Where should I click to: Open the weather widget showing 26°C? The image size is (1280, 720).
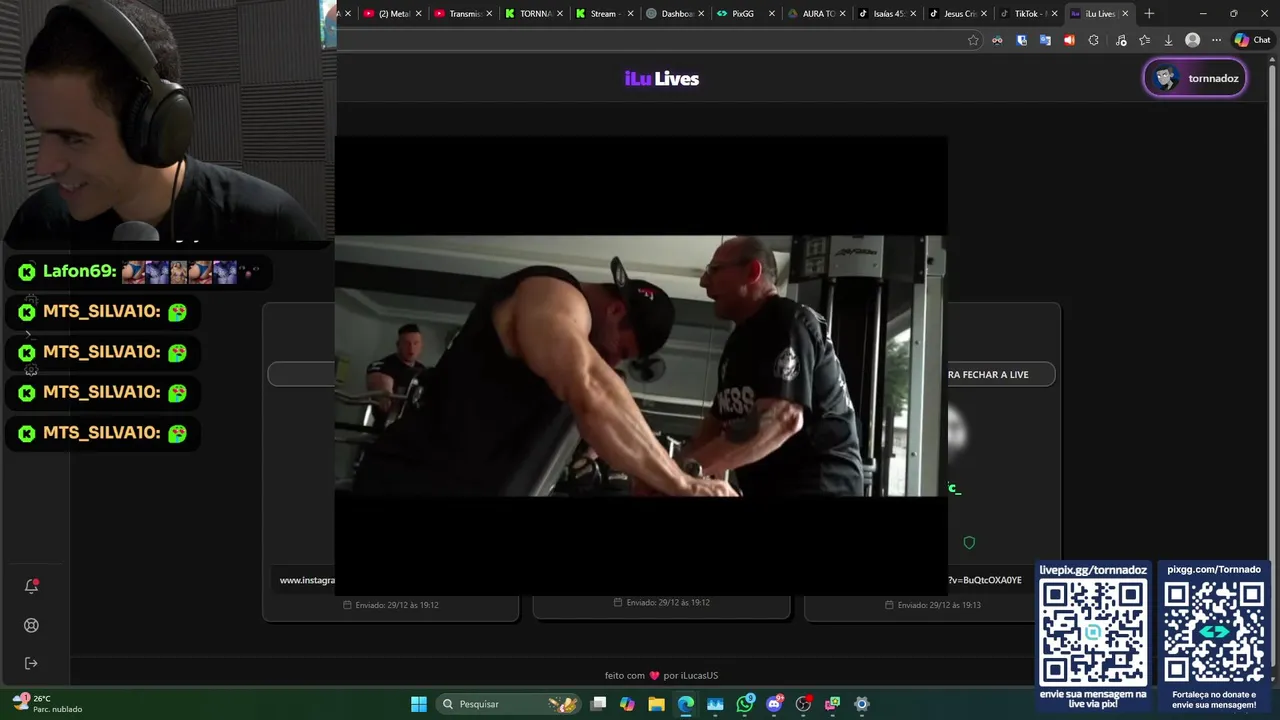47,704
